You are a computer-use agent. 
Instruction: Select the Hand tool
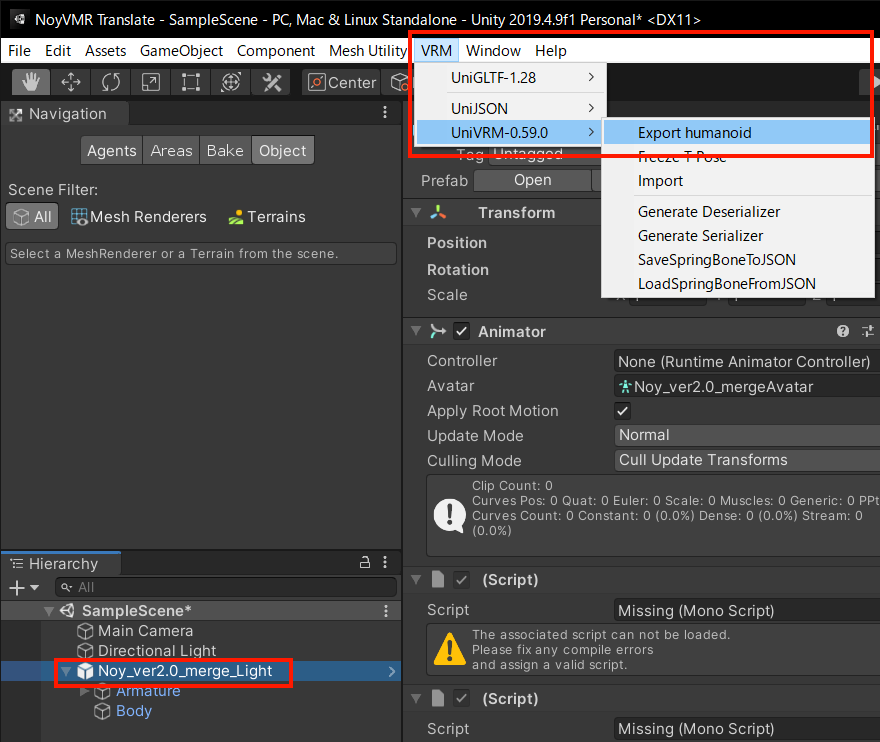31,83
